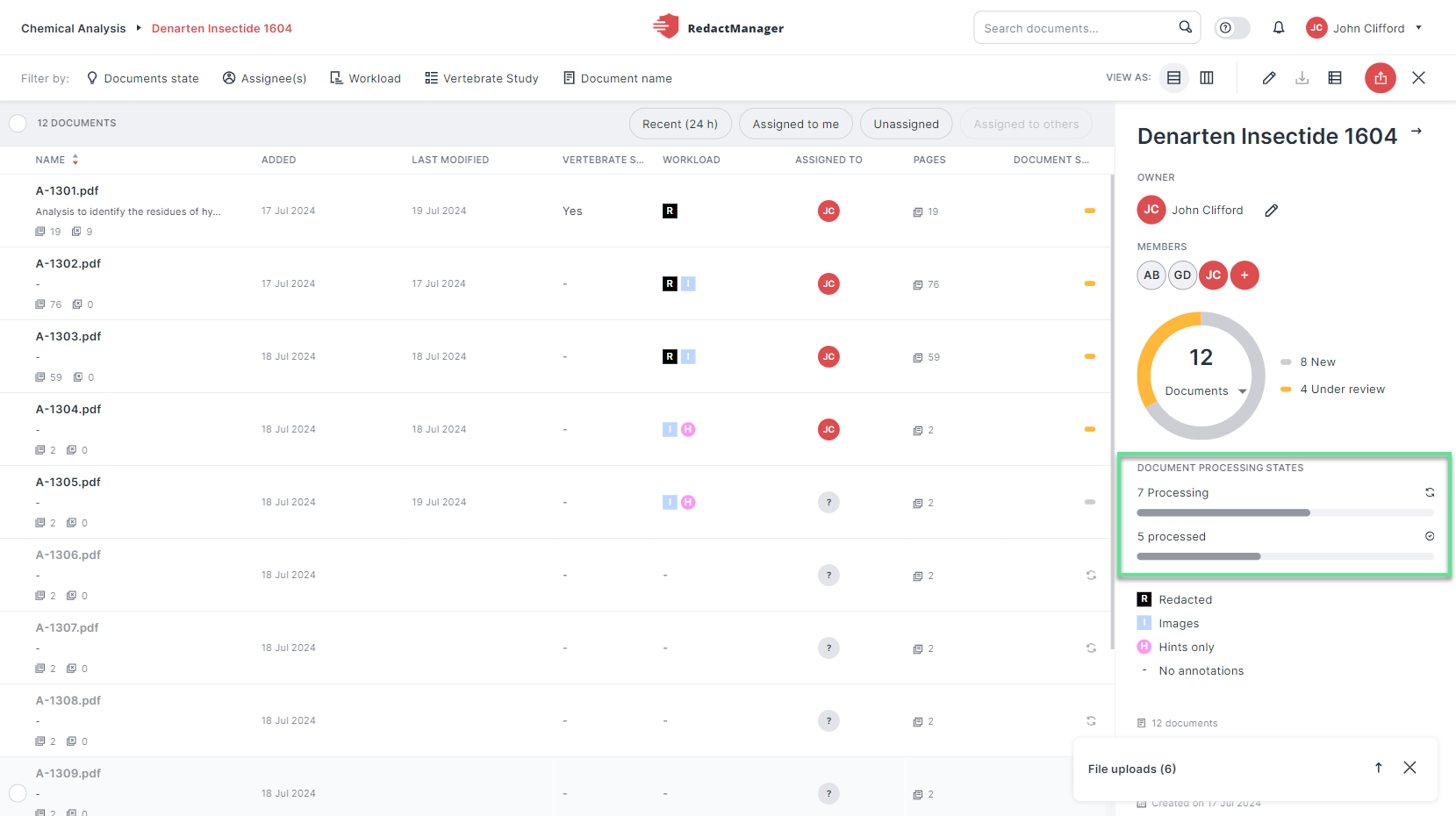Select Assigned to others quick filter
Viewport: 1456px width, 816px height.
pos(1026,124)
